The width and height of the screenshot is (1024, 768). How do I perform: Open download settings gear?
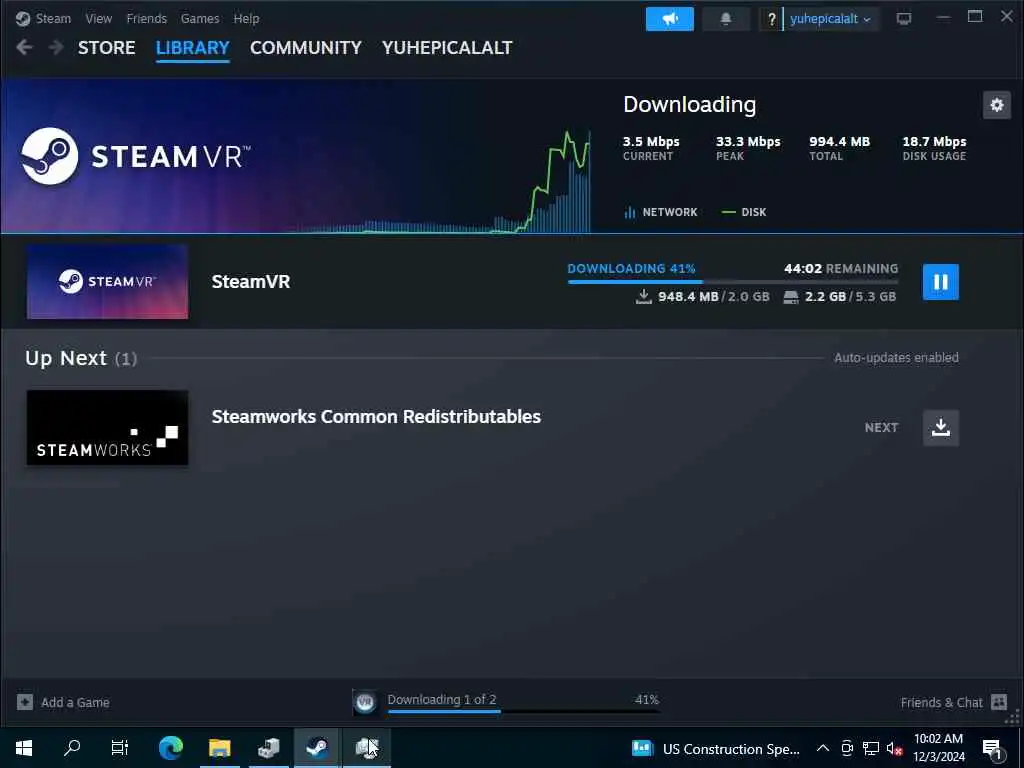pos(997,105)
